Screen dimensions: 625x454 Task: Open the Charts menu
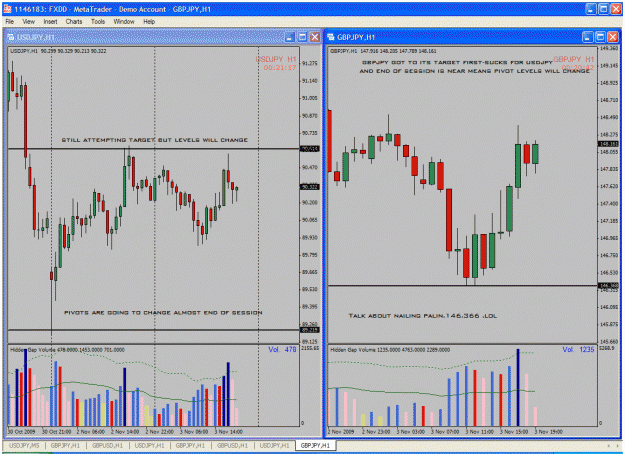(x=74, y=22)
